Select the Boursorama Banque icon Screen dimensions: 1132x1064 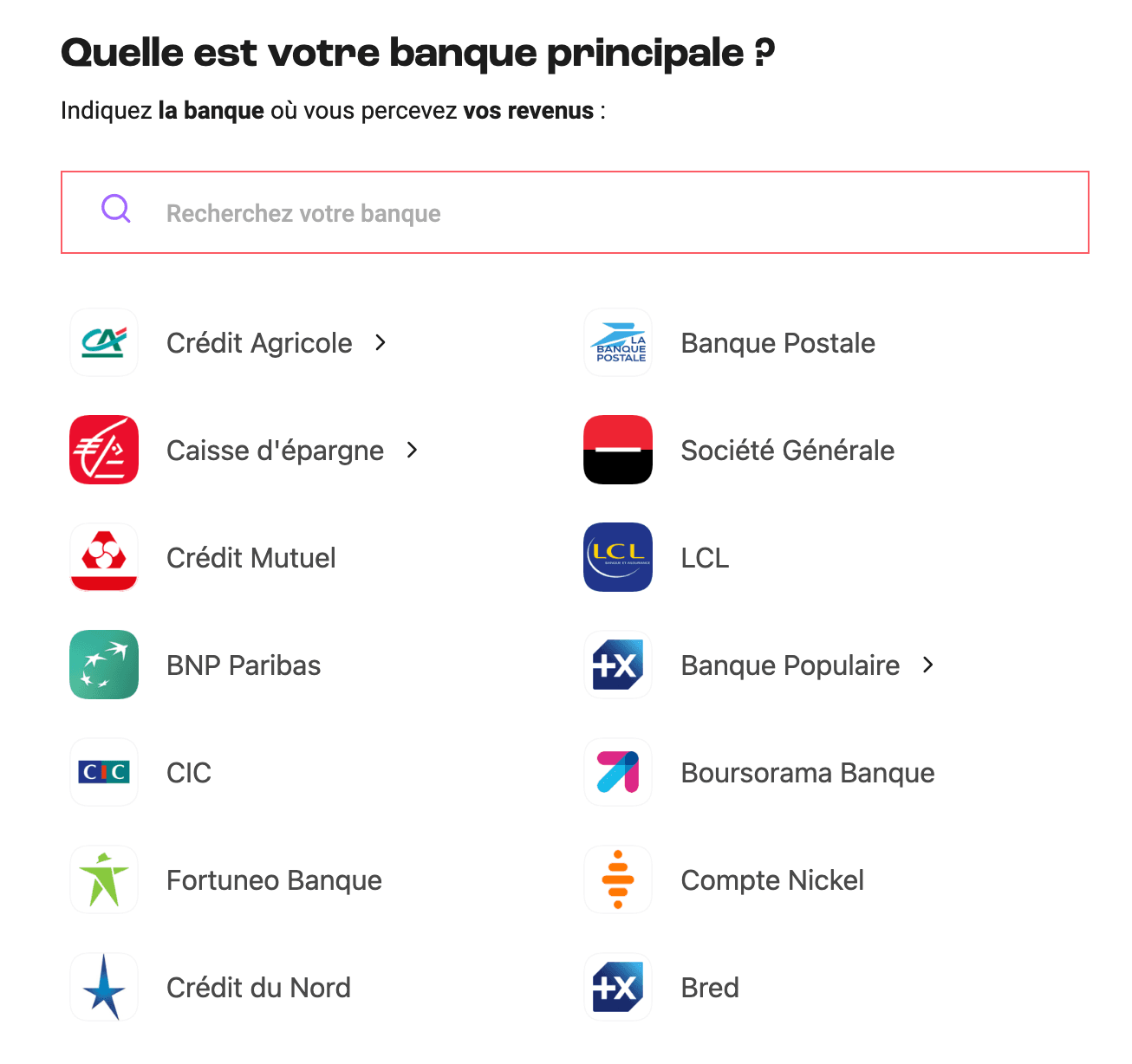click(x=617, y=772)
